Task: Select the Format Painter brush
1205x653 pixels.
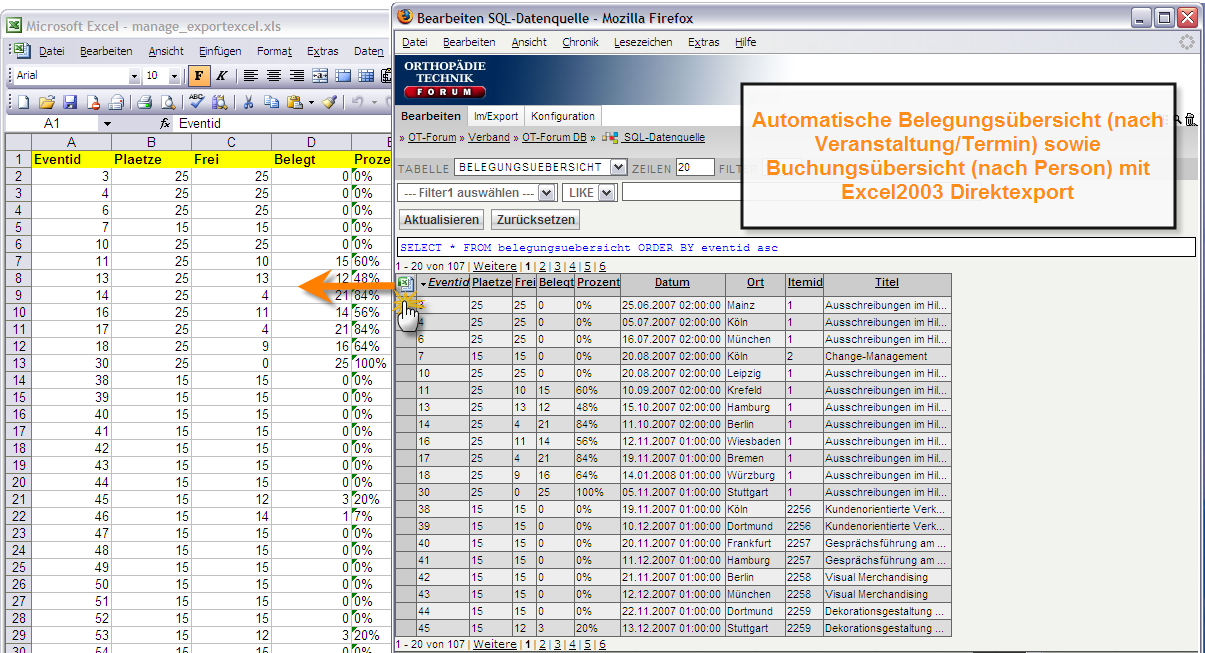Action: click(x=330, y=102)
